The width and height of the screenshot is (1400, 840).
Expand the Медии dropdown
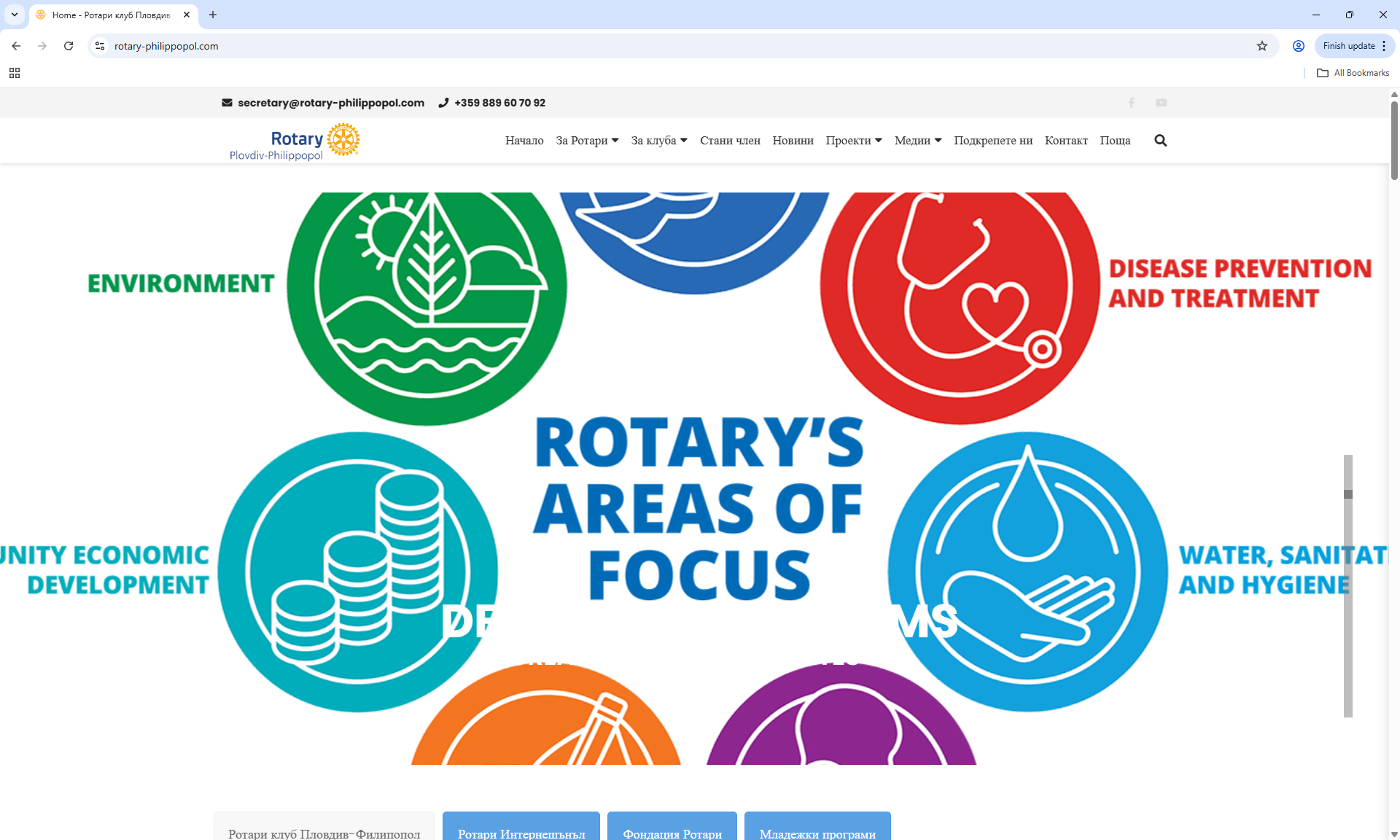click(917, 140)
